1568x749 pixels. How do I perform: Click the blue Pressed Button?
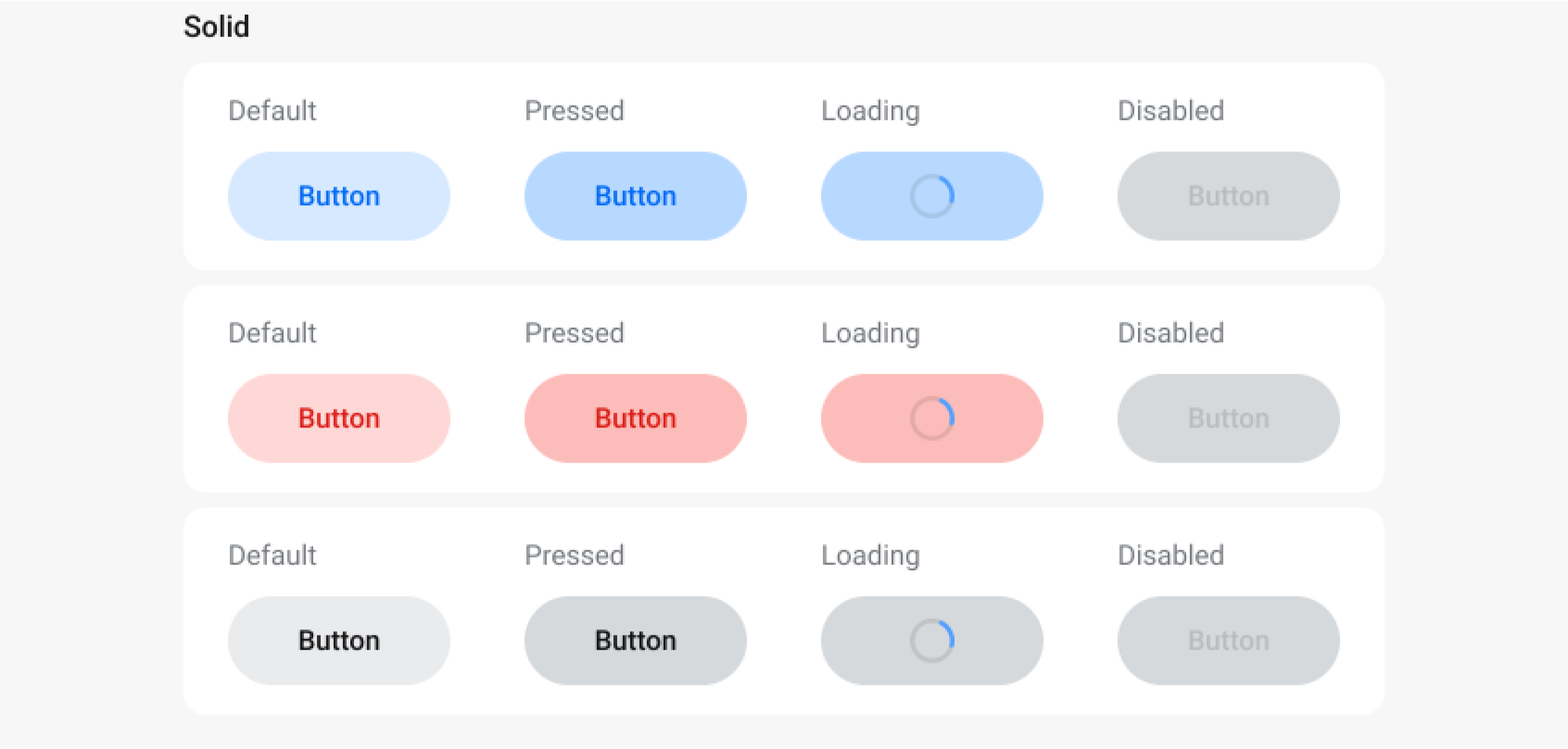(x=635, y=196)
